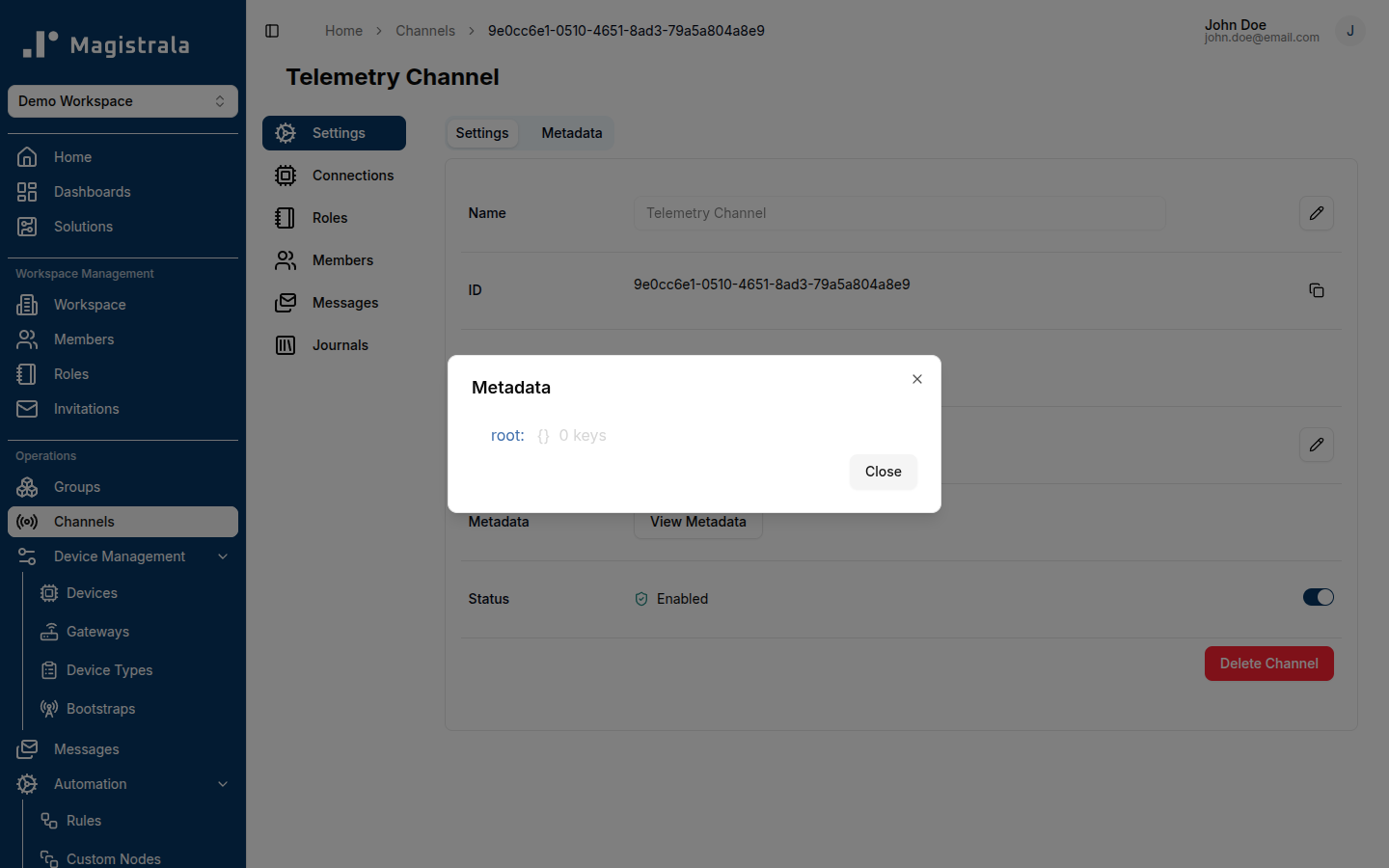The height and width of the screenshot is (868, 1389).
Task: Click the channel ID text value
Action: click(x=772, y=285)
